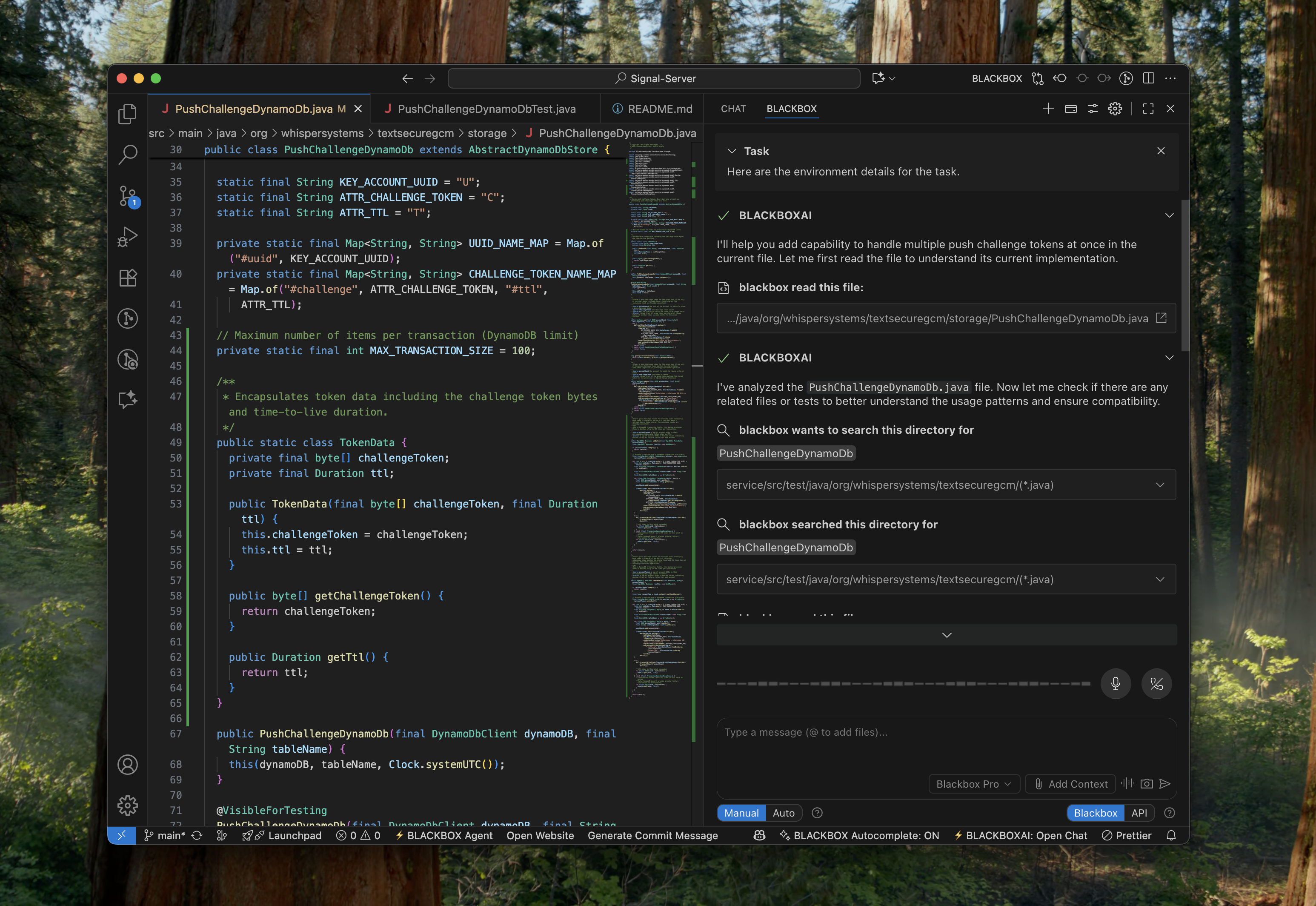The width and height of the screenshot is (1316, 906).
Task: Collapse the Task section chevron
Action: point(732,151)
